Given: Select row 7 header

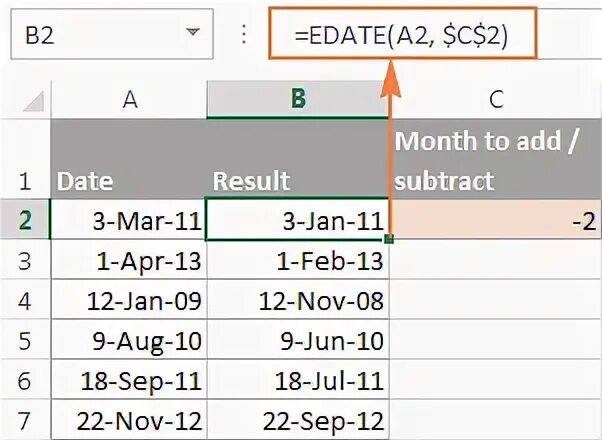Looking at the screenshot, I should click(x=27, y=419).
